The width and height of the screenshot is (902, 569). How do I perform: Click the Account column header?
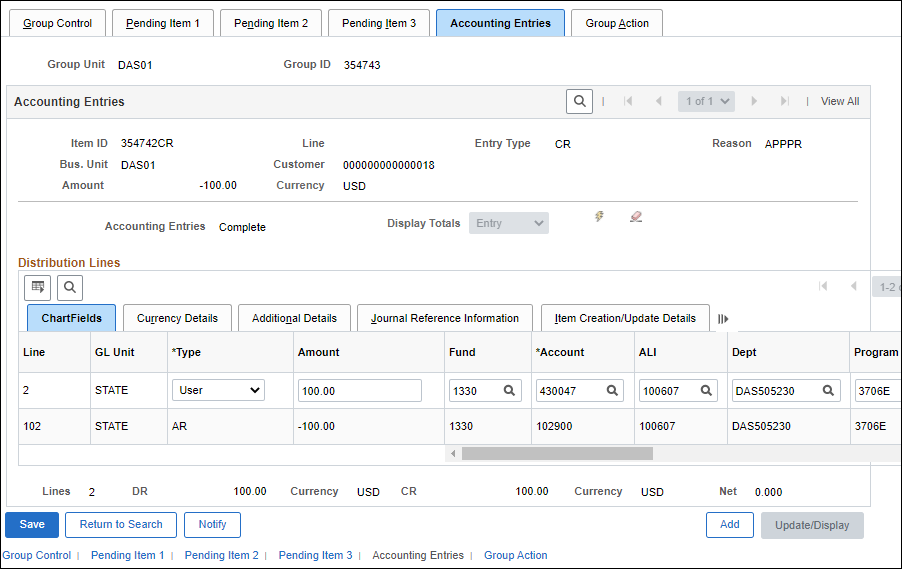[x=560, y=352]
